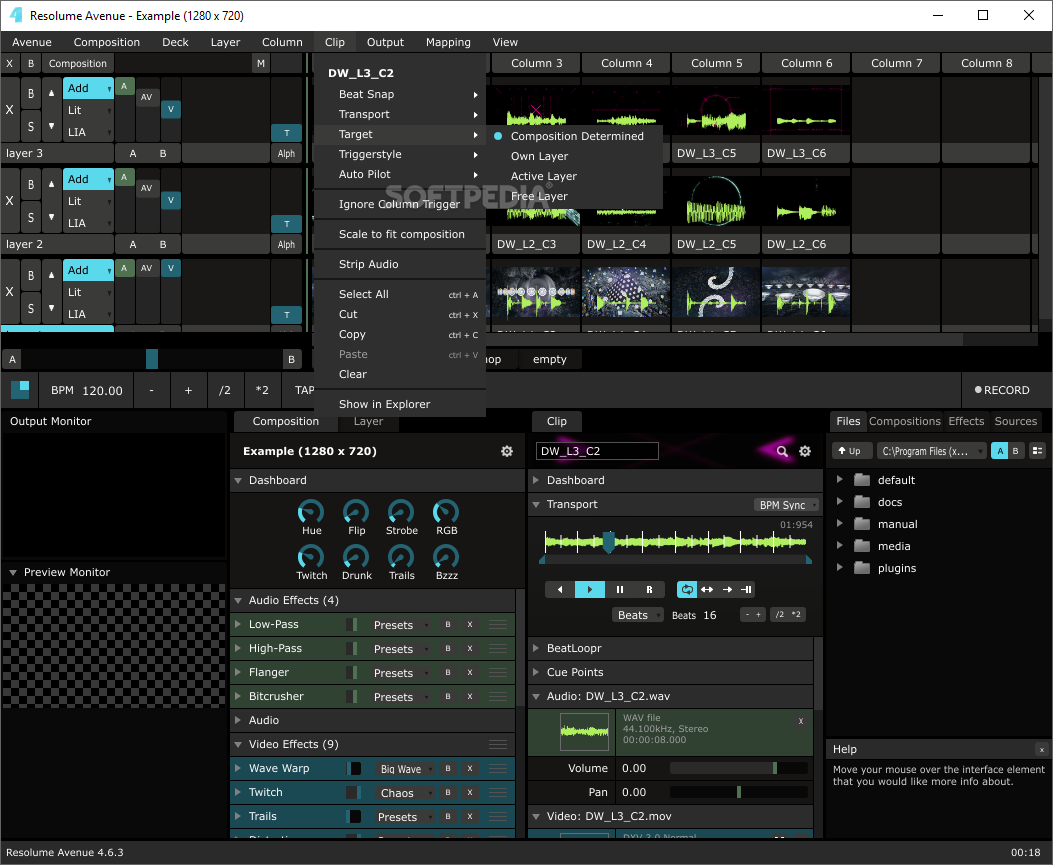The image size is (1053, 865).
Task: Click the Flip dashboard knob
Action: [356, 512]
